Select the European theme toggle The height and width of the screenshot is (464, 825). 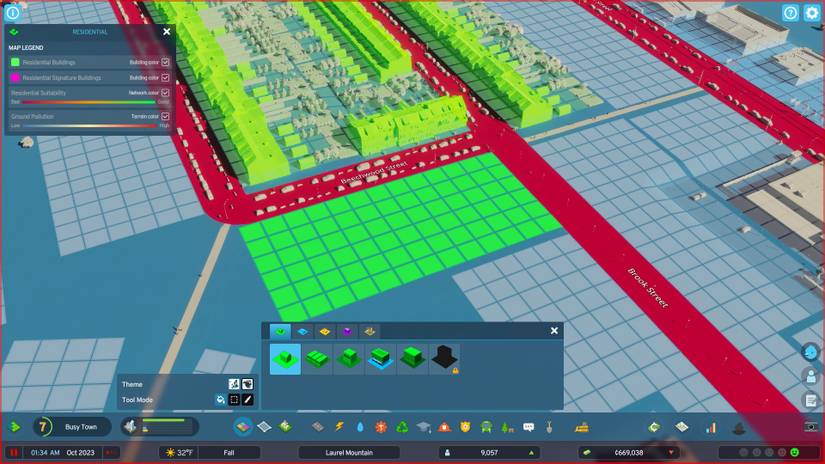pos(234,384)
